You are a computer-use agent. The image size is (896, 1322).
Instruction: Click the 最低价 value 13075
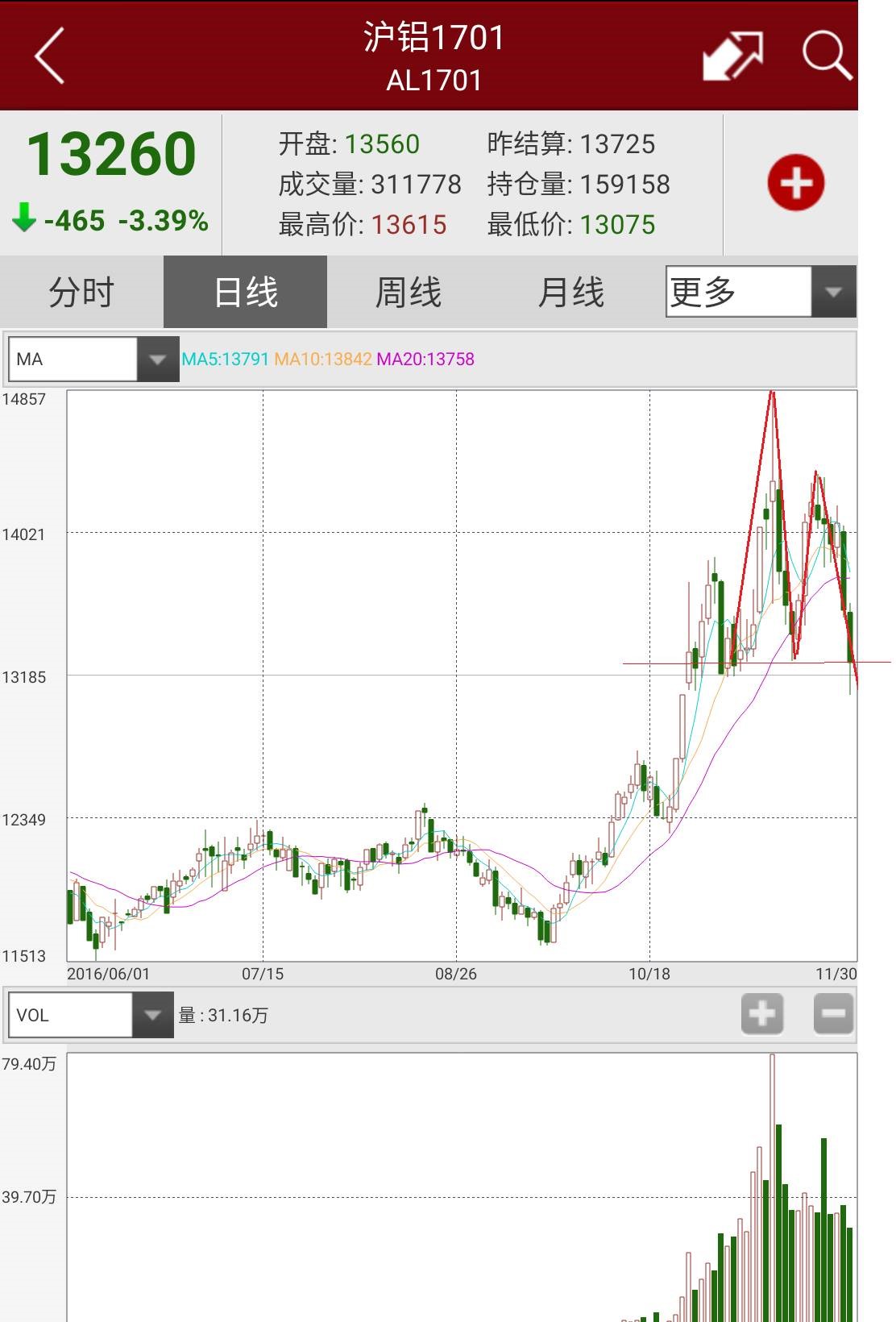617,225
